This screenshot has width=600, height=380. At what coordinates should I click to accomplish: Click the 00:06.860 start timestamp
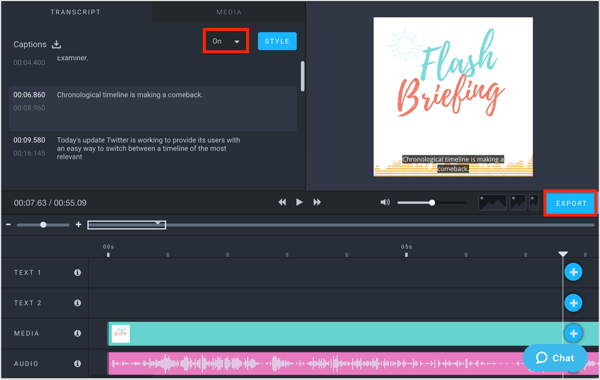coord(29,95)
